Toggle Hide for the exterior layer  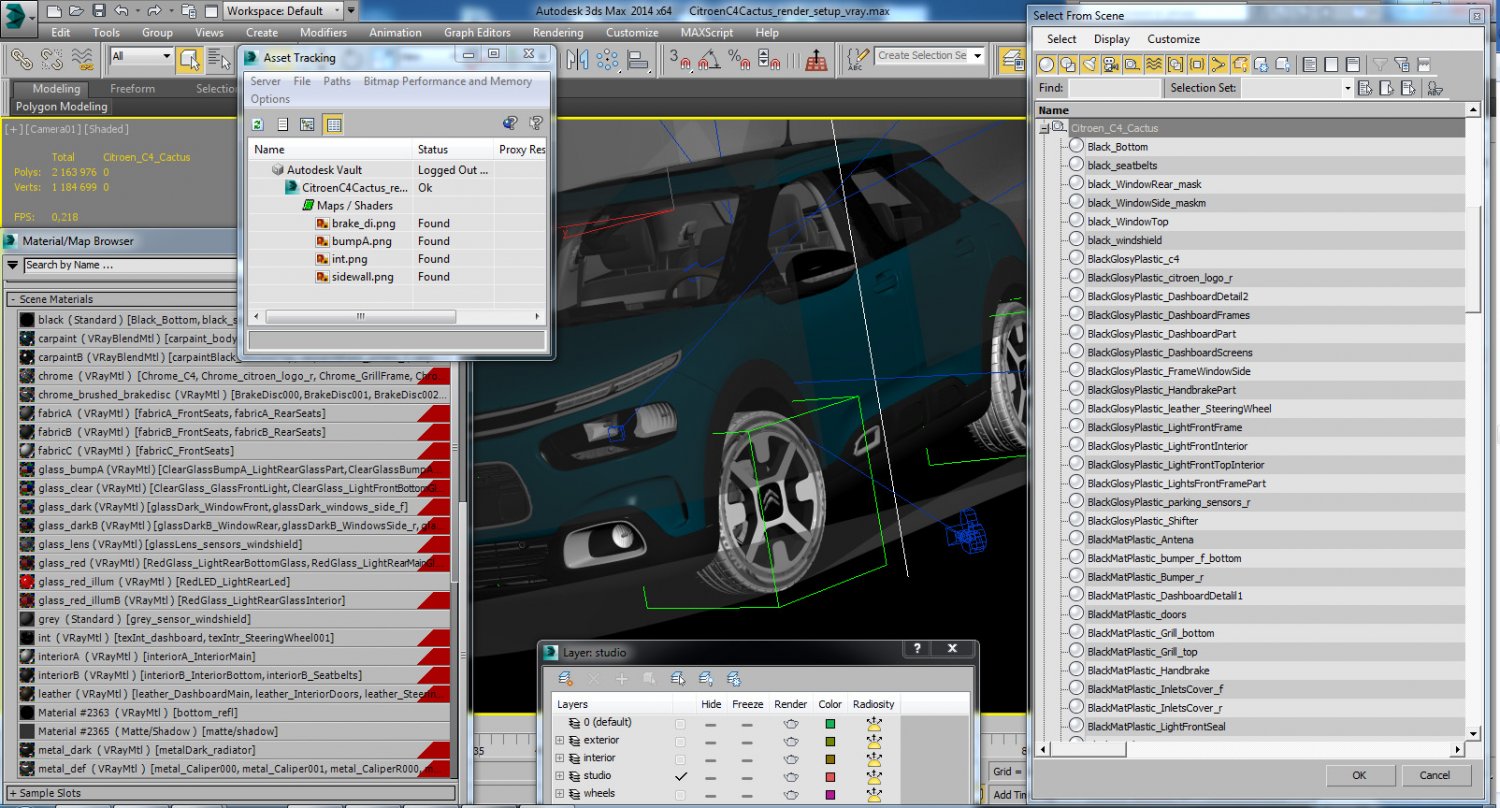click(711, 741)
